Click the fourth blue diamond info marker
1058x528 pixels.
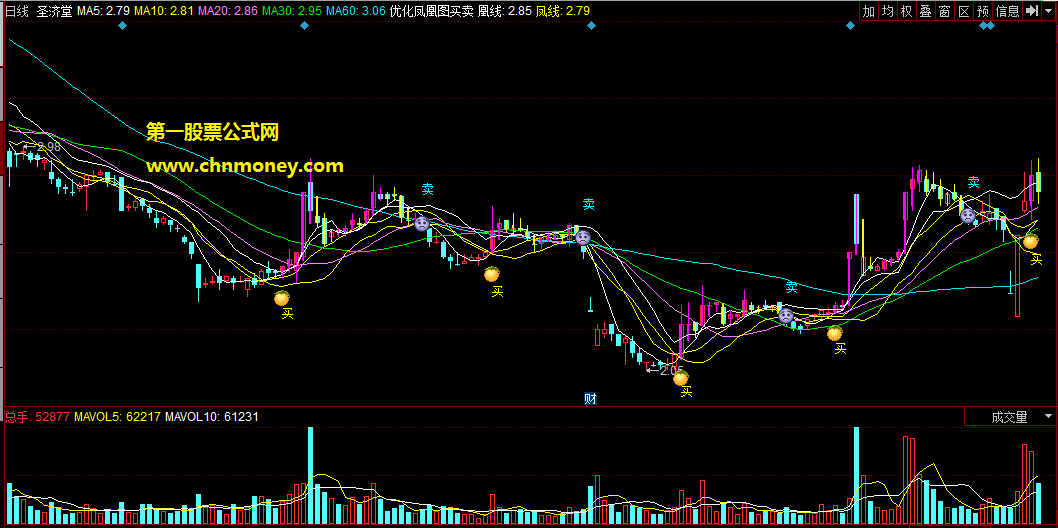850,26
